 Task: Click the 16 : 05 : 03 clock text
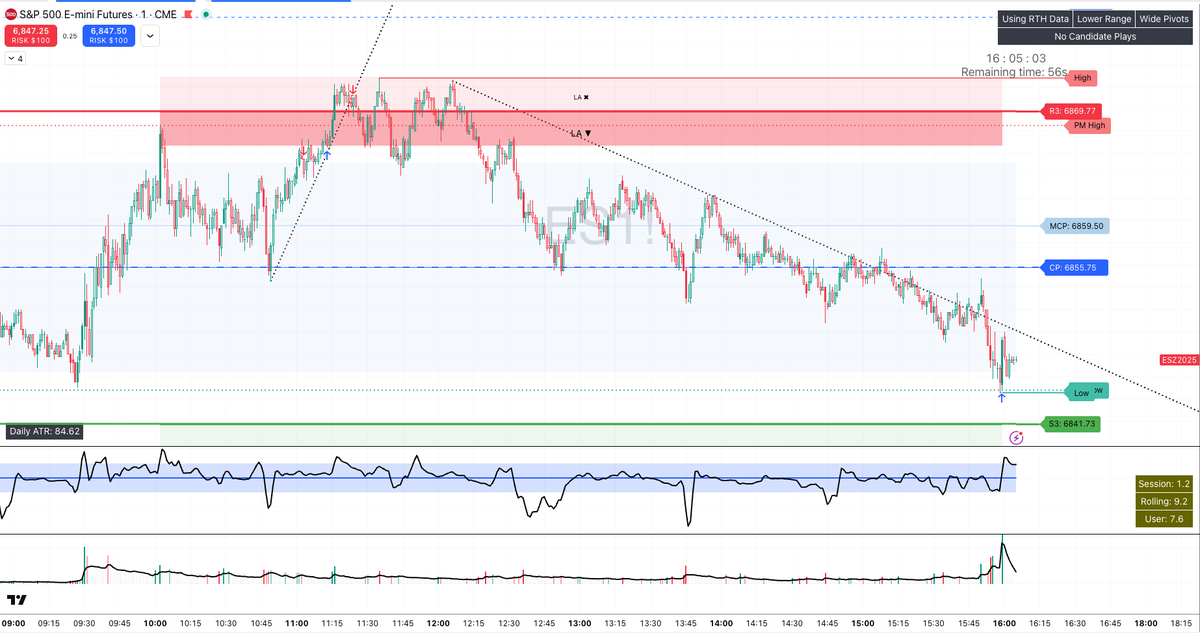point(1016,59)
